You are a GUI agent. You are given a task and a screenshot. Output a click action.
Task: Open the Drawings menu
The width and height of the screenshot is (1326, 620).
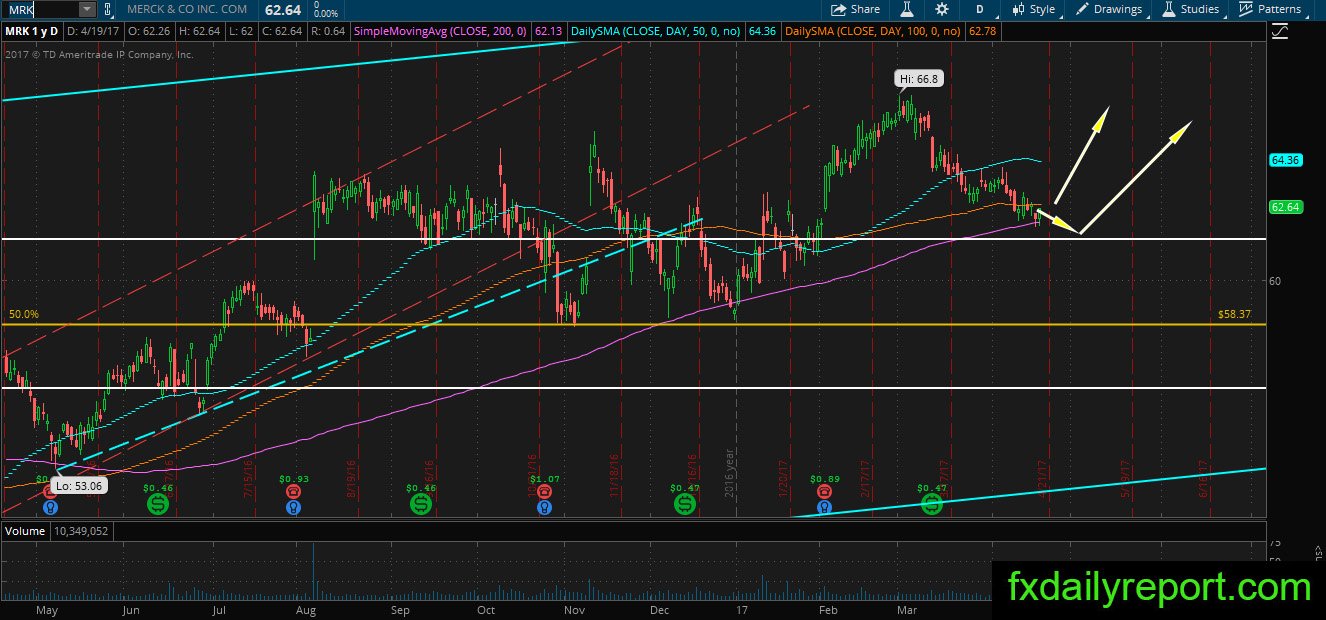click(1108, 9)
